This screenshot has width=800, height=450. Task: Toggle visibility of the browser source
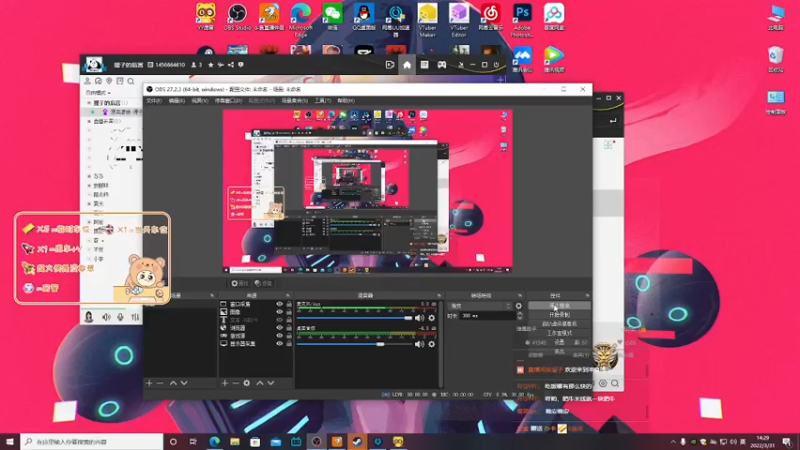[280, 328]
